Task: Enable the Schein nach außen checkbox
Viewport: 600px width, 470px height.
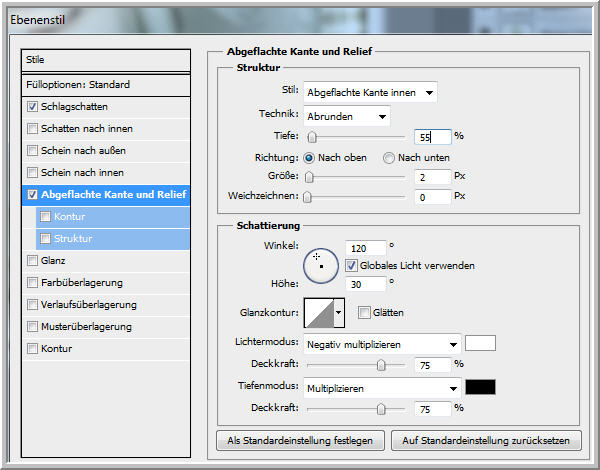Action: tap(33, 150)
